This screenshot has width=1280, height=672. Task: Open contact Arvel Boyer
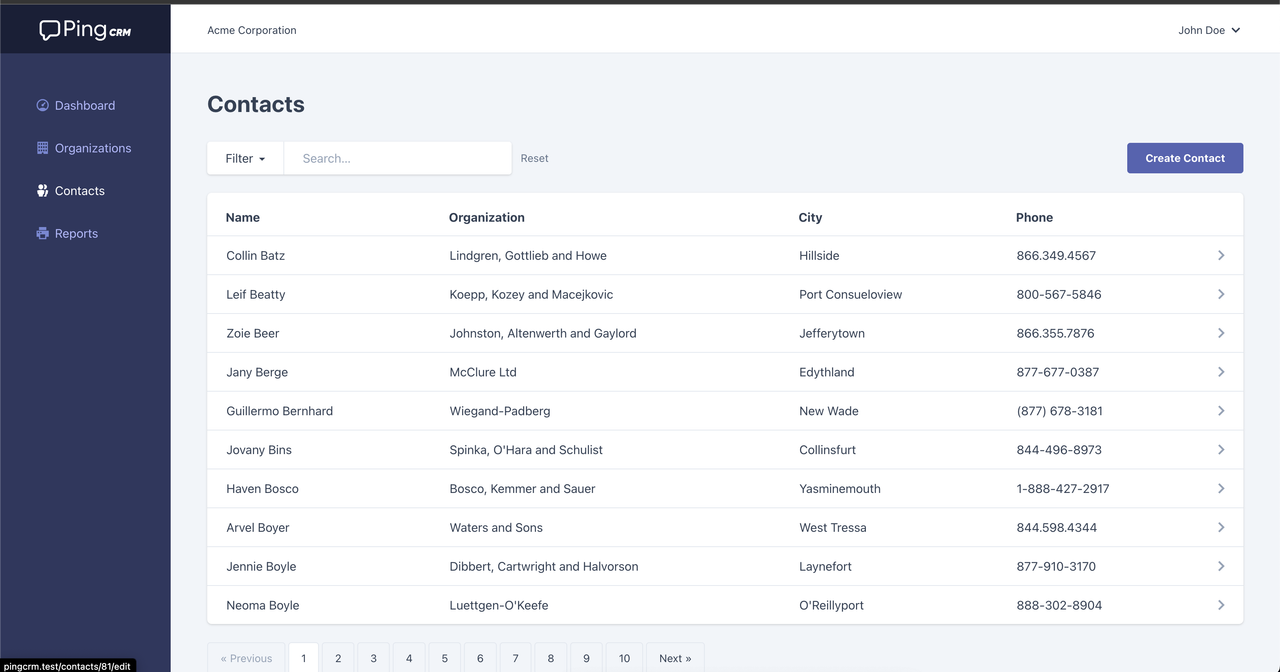[258, 528]
